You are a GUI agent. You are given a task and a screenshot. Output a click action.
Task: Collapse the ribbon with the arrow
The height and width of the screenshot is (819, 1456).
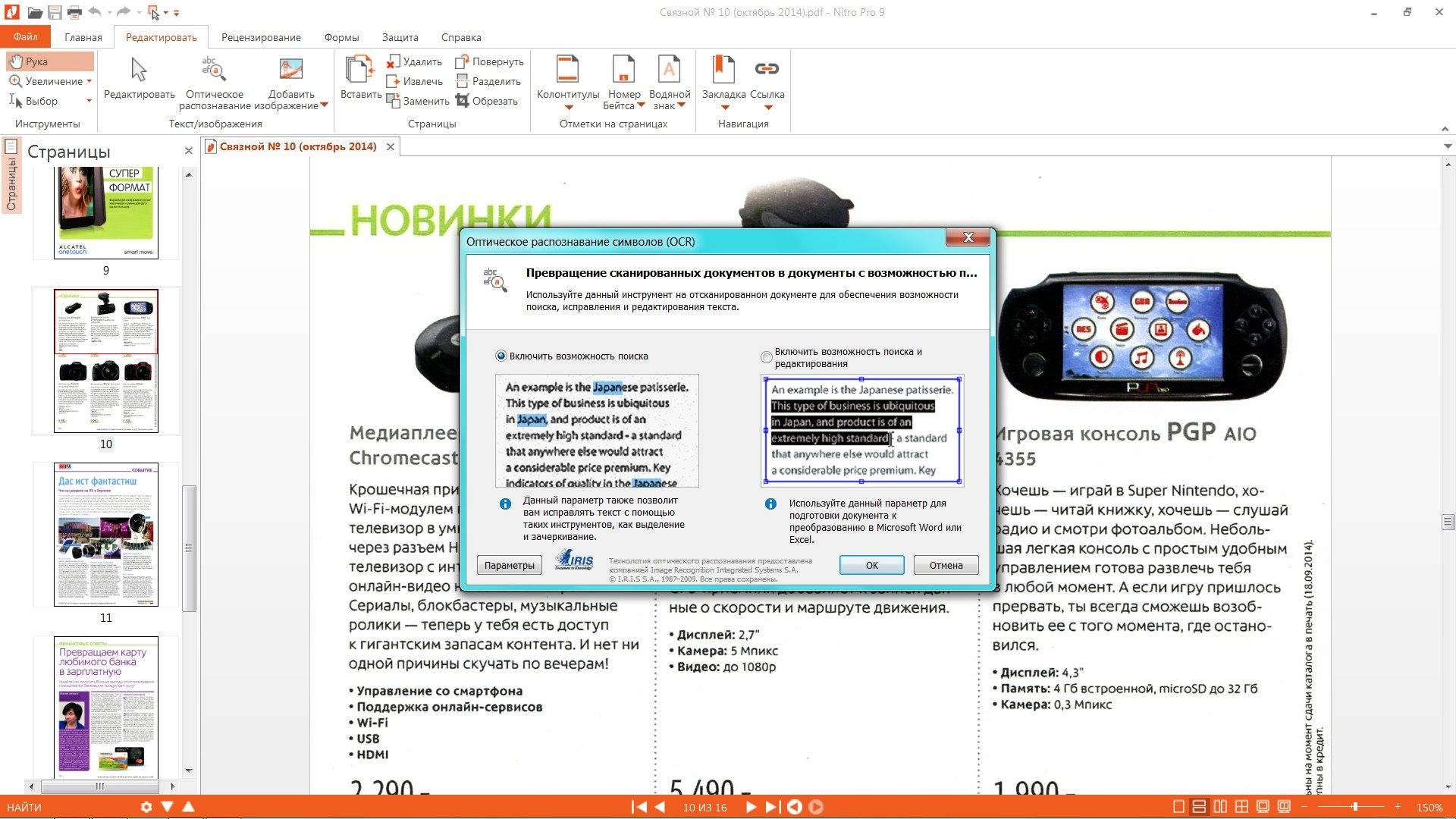1445,128
